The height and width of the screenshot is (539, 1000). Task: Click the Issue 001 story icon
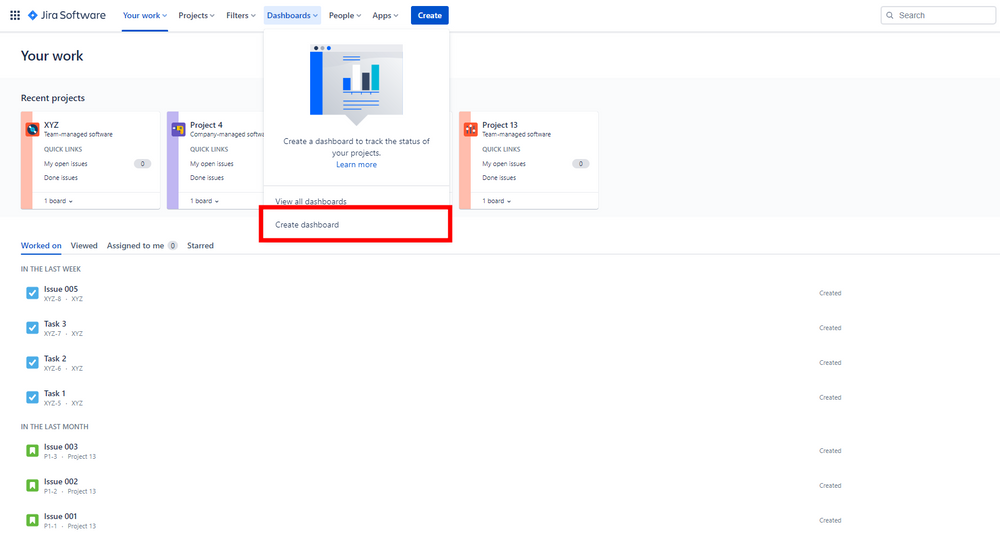tap(33, 521)
